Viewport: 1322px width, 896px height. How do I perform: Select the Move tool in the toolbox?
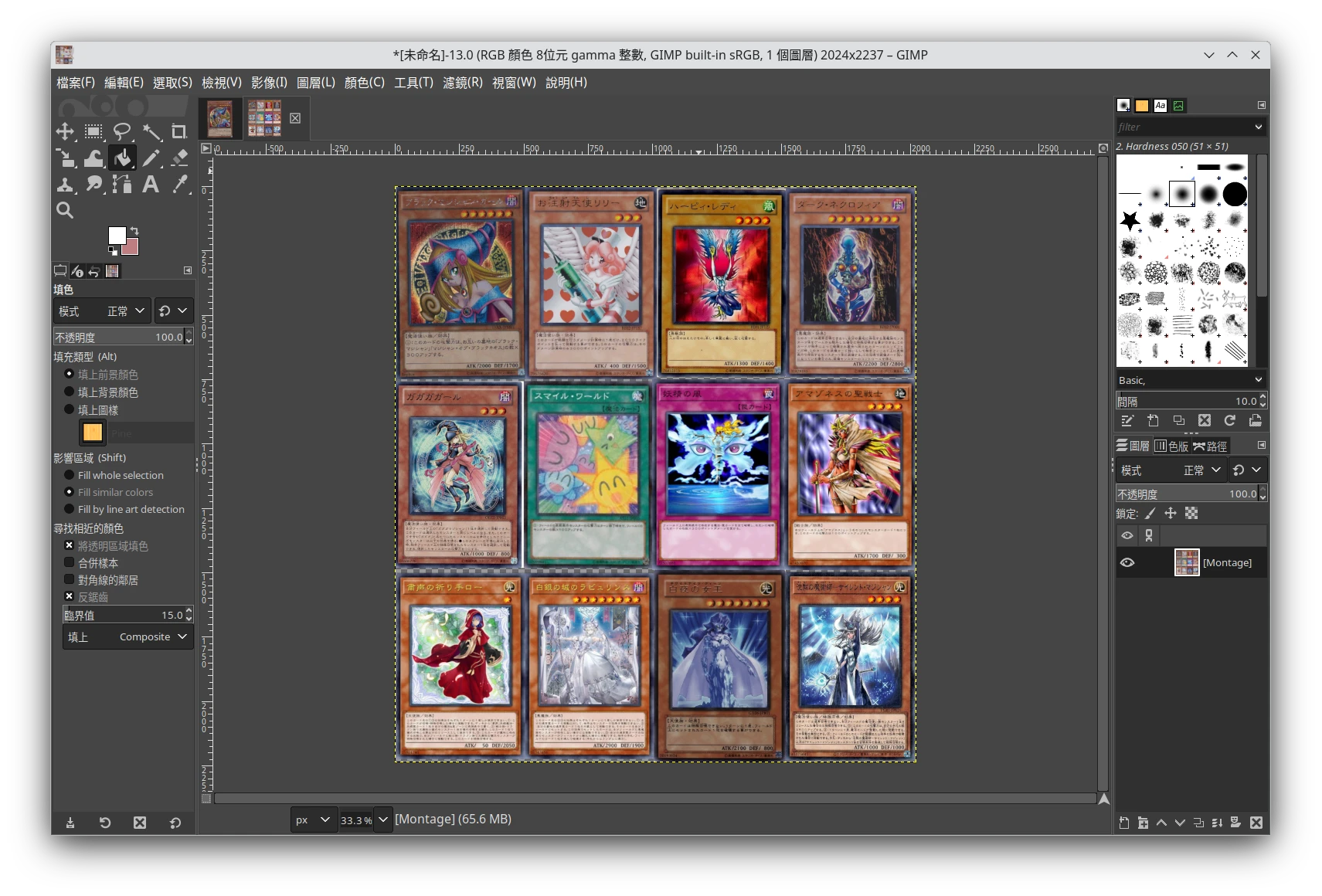coord(65,131)
